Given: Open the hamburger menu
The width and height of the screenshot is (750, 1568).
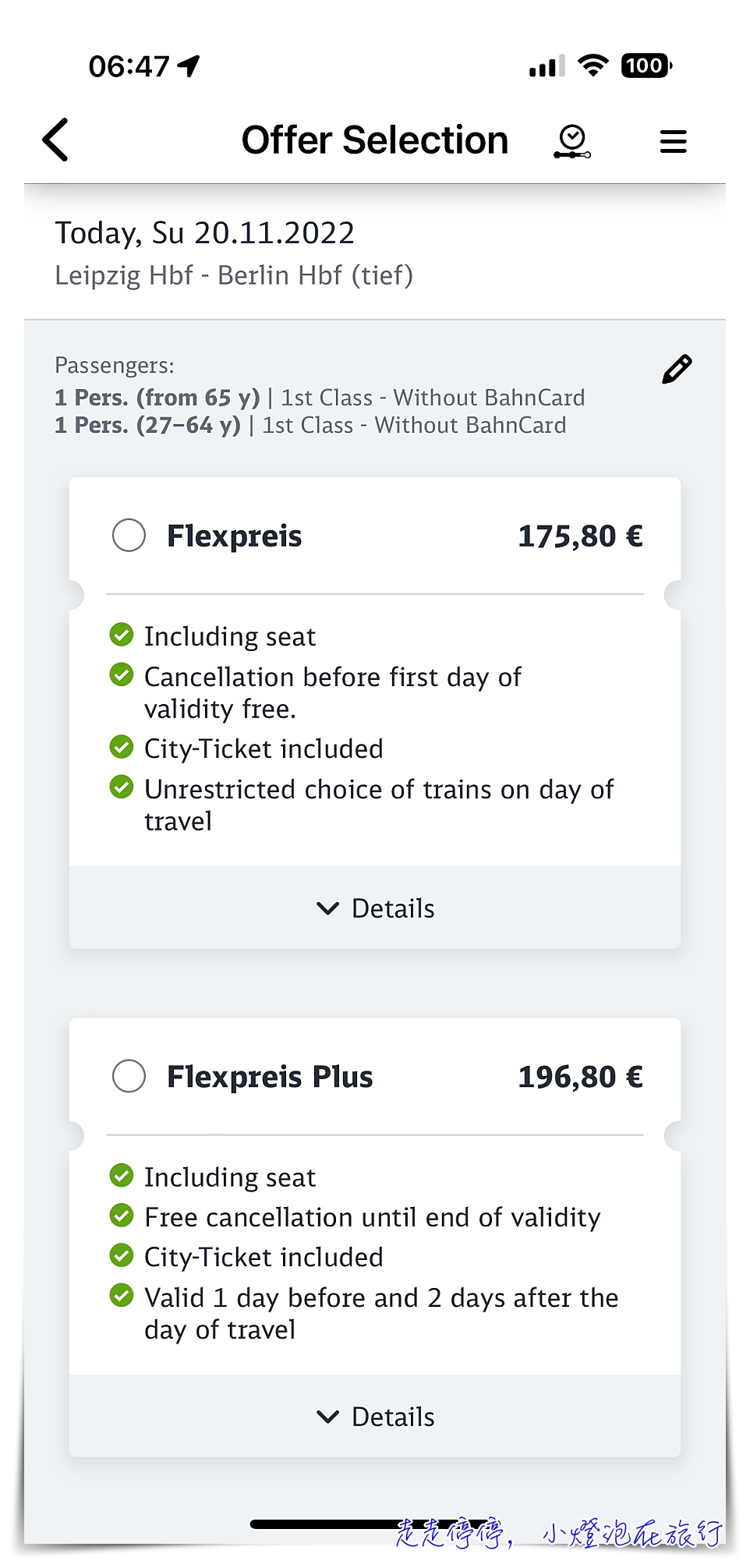Looking at the screenshot, I should 673,141.
